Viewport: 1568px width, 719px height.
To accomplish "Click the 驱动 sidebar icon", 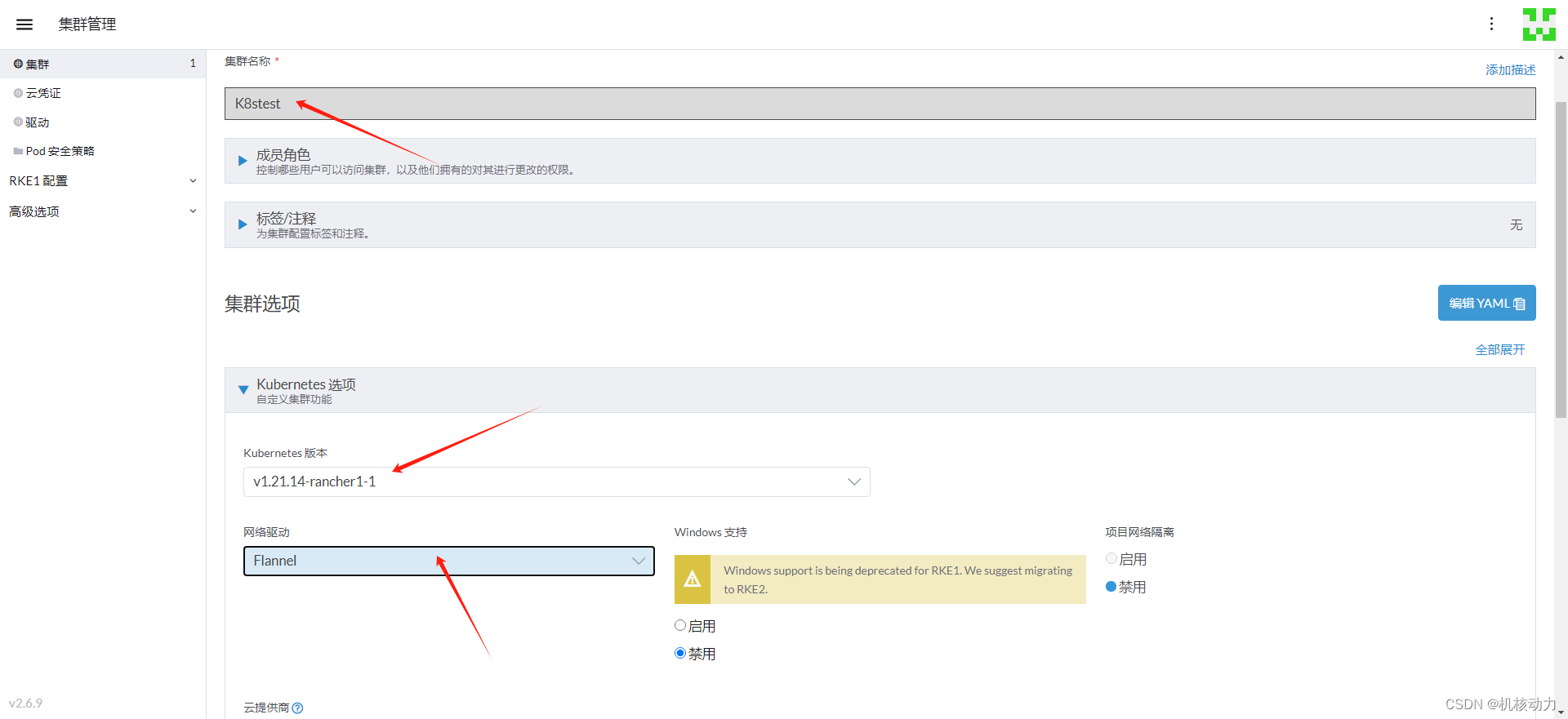I will [18, 122].
